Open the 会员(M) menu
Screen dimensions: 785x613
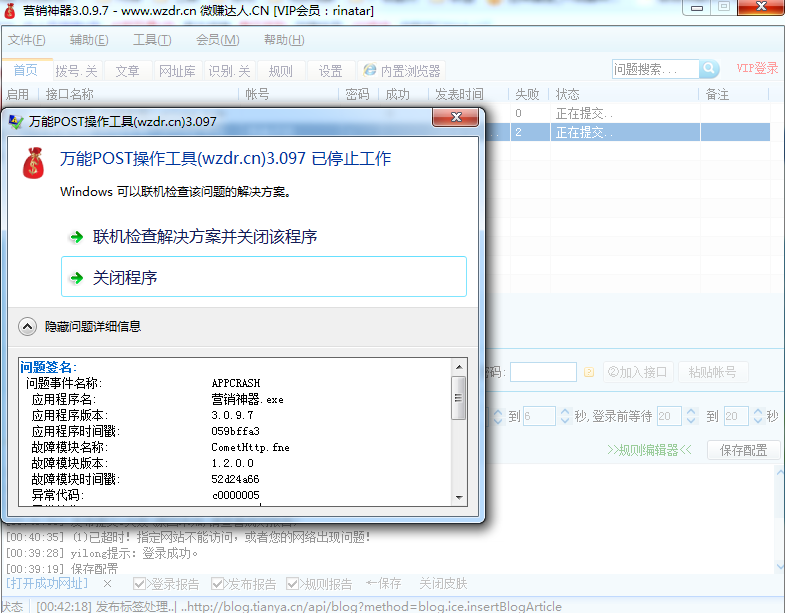click(217, 40)
